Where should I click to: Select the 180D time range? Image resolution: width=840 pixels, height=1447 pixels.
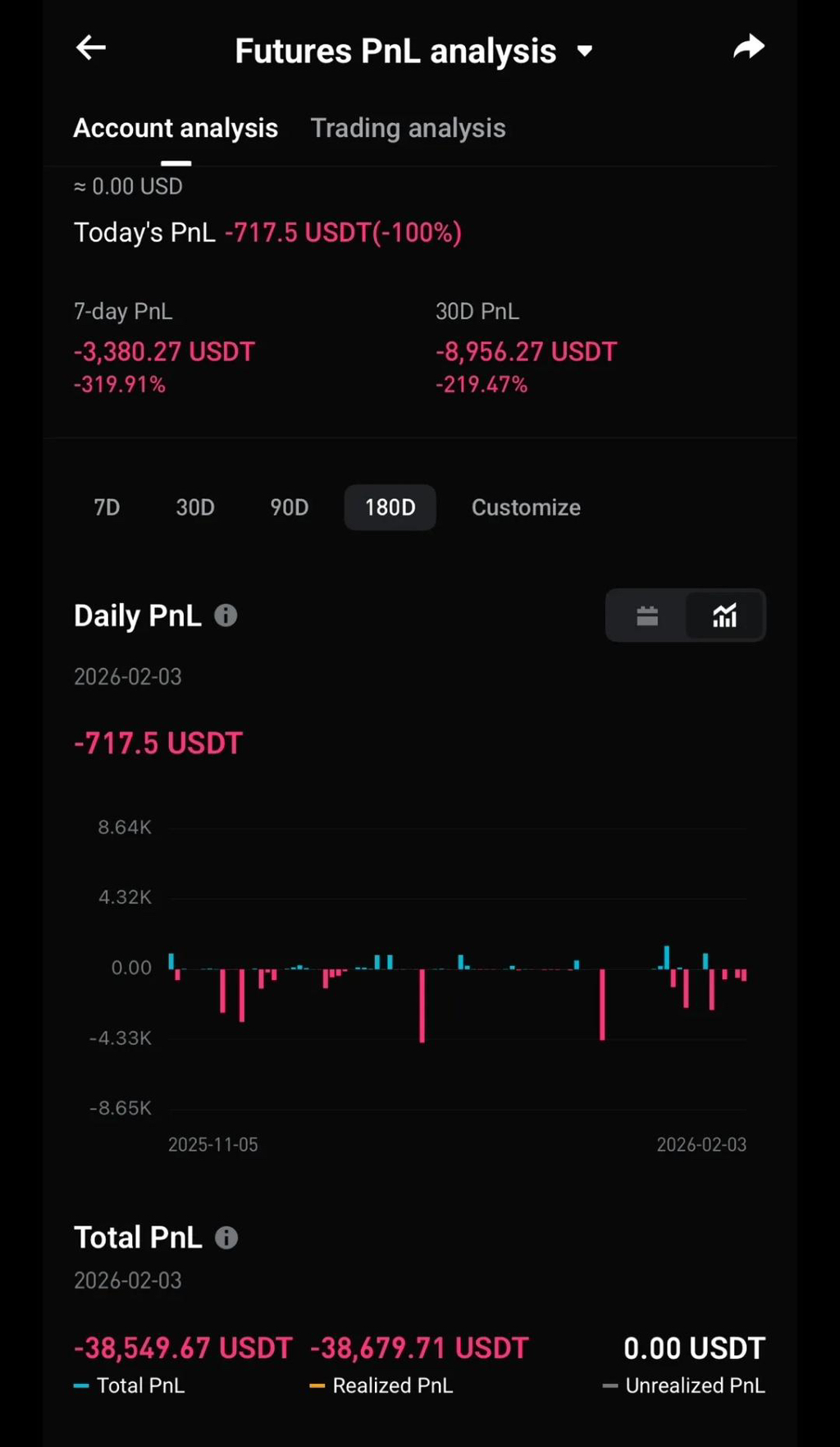pyautogui.click(x=390, y=507)
